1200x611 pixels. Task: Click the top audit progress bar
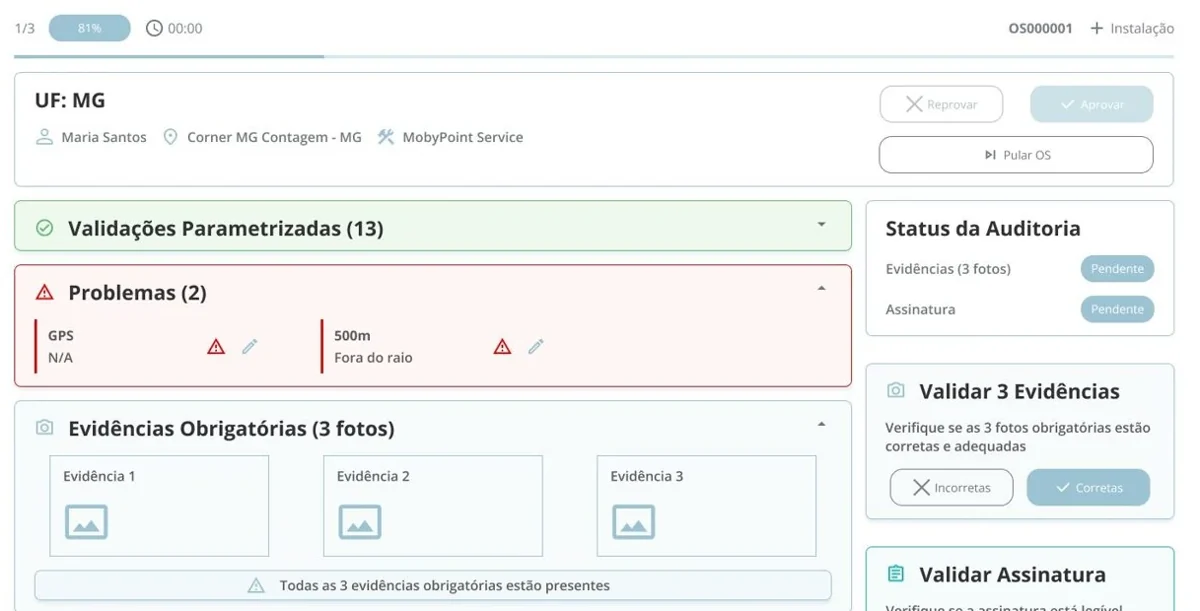click(x=594, y=57)
